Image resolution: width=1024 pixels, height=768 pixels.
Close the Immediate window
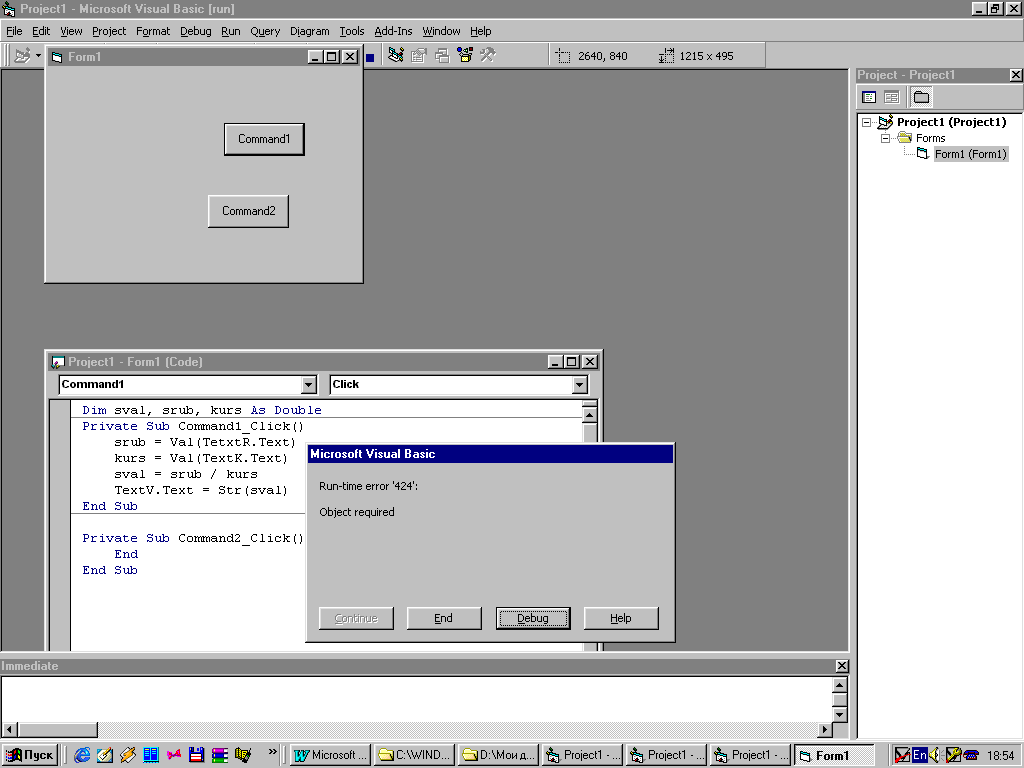point(842,665)
